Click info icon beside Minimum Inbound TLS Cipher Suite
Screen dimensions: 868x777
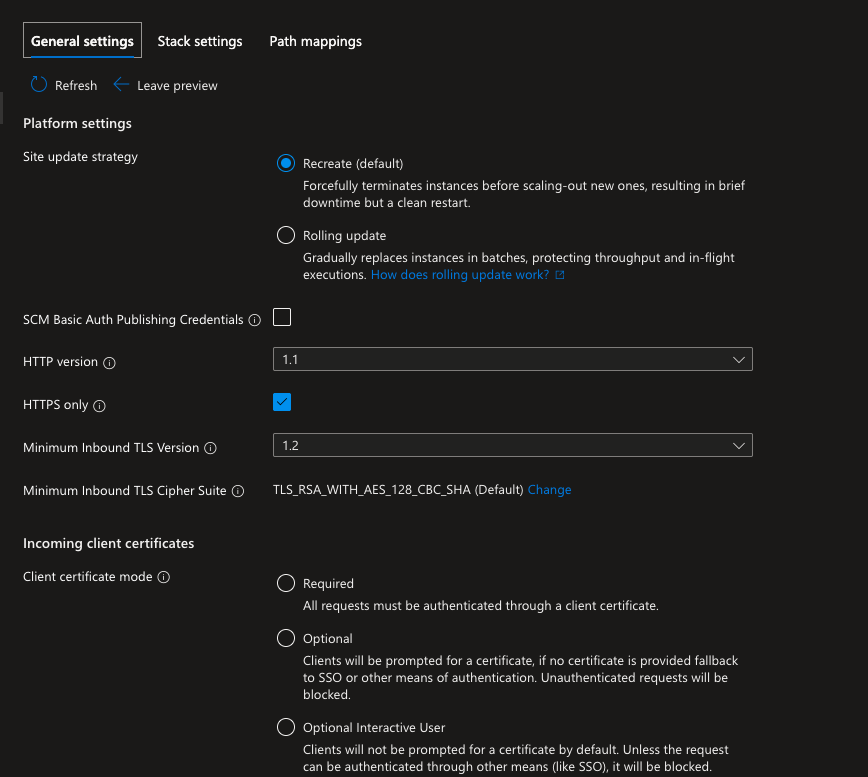pyautogui.click(x=237, y=491)
